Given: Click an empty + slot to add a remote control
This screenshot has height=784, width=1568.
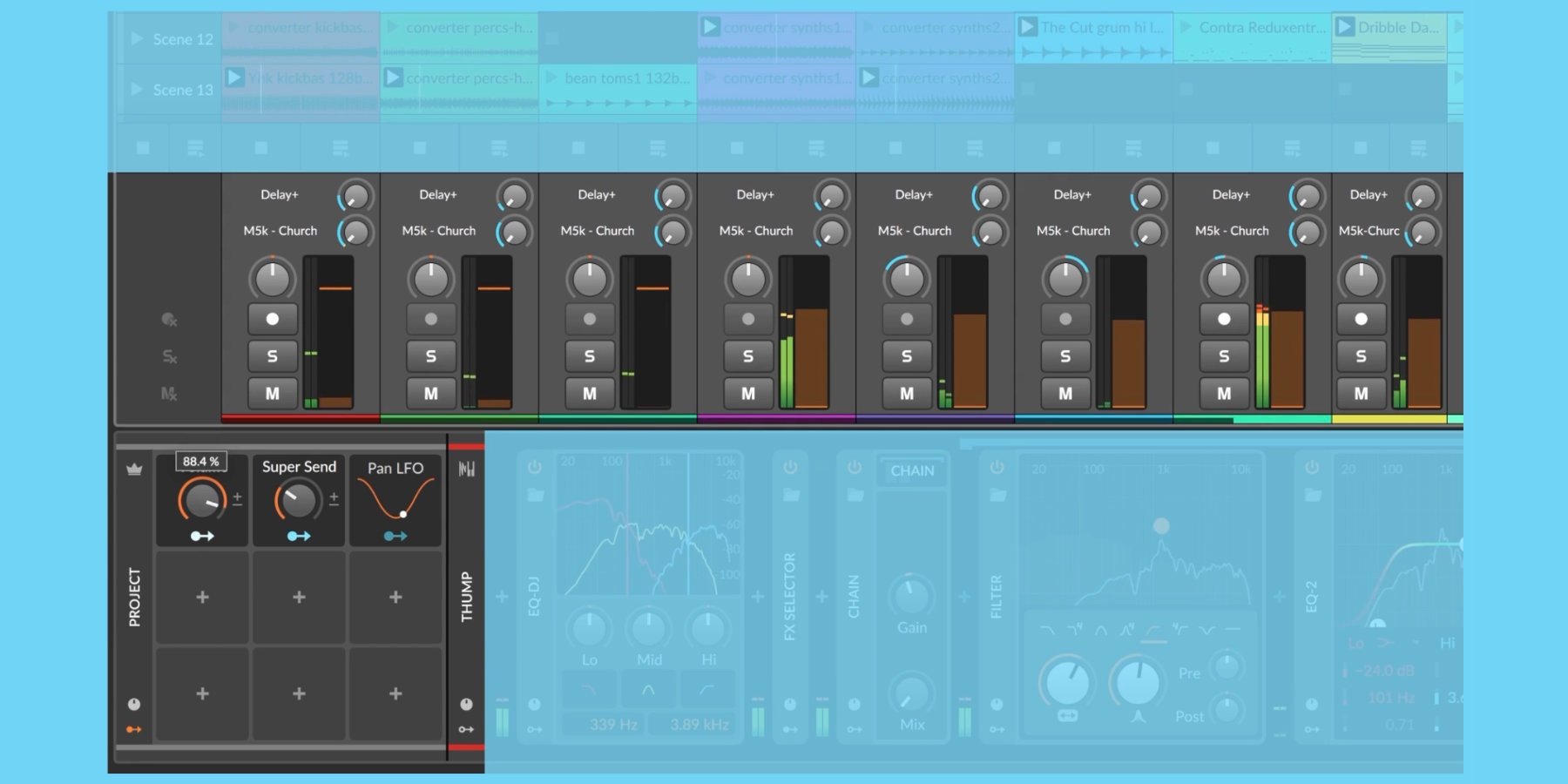Looking at the screenshot, I should (x=201, y=598).
